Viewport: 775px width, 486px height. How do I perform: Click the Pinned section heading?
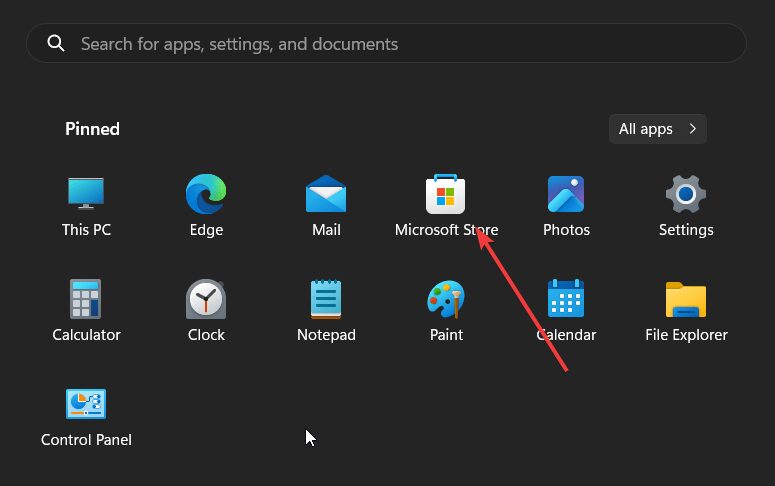coord(92,129)
